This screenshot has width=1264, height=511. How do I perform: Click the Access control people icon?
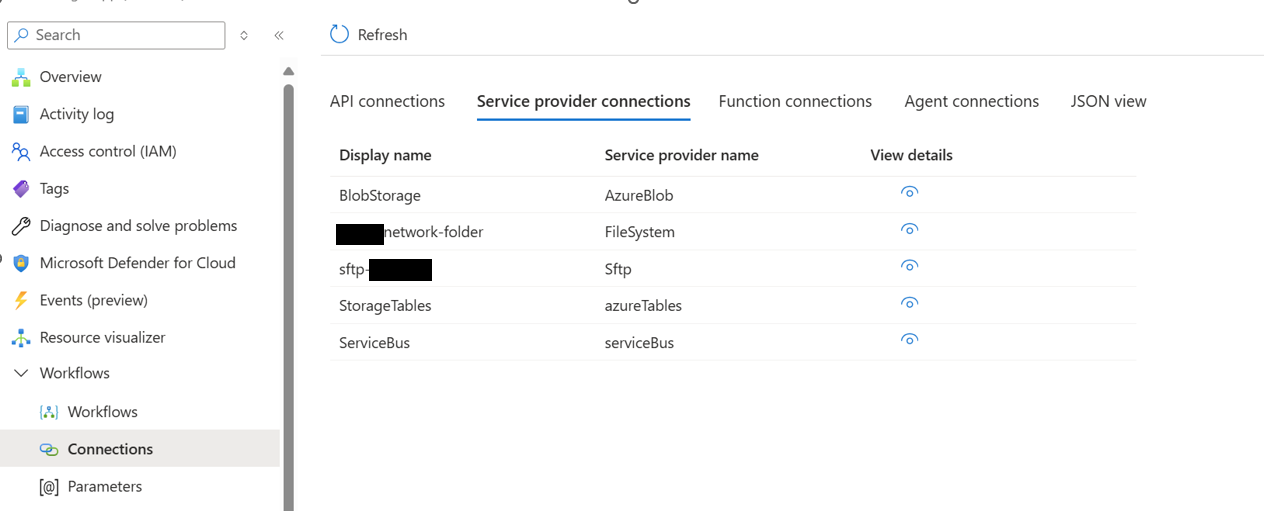(21, 151)
